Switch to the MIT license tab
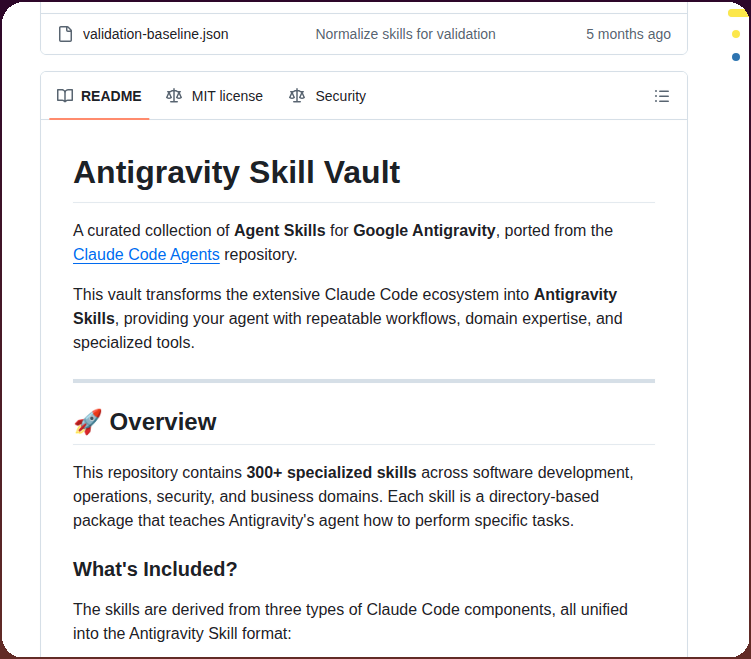751x659 pixels. point(215,96)
